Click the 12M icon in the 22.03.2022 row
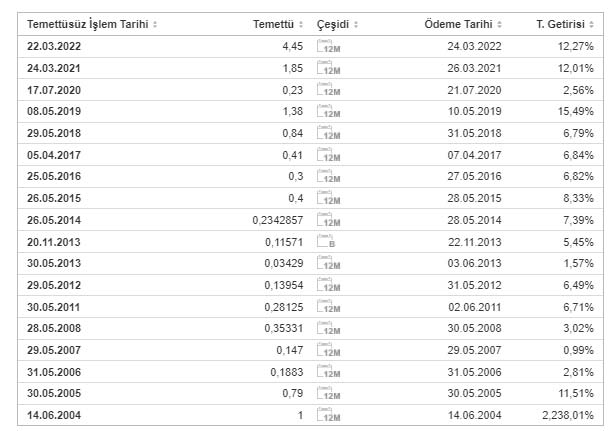Image resolution: width=615 pixels, height=431 pixels. 328,46
